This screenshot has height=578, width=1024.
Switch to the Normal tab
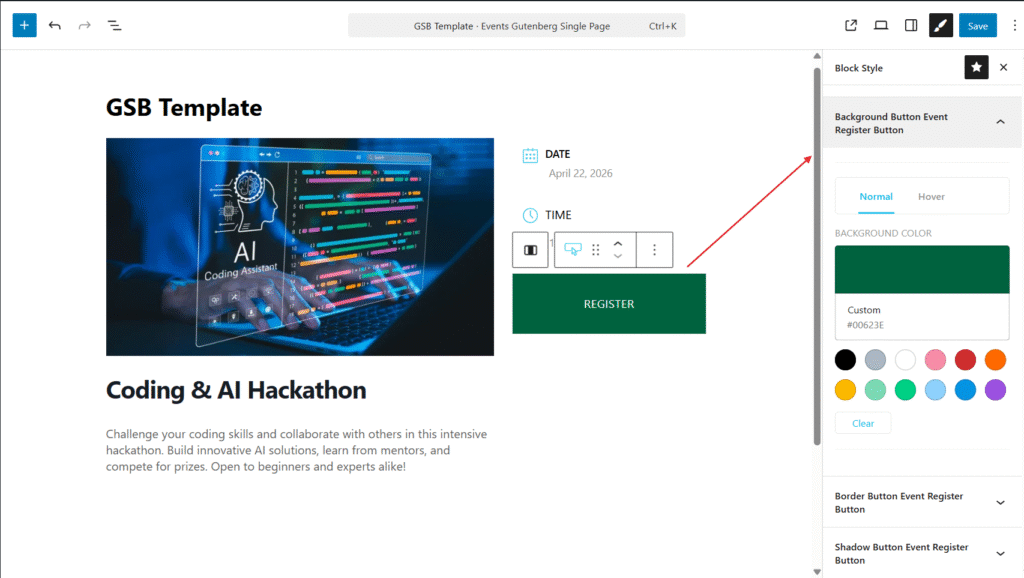[x=876, y=196]
